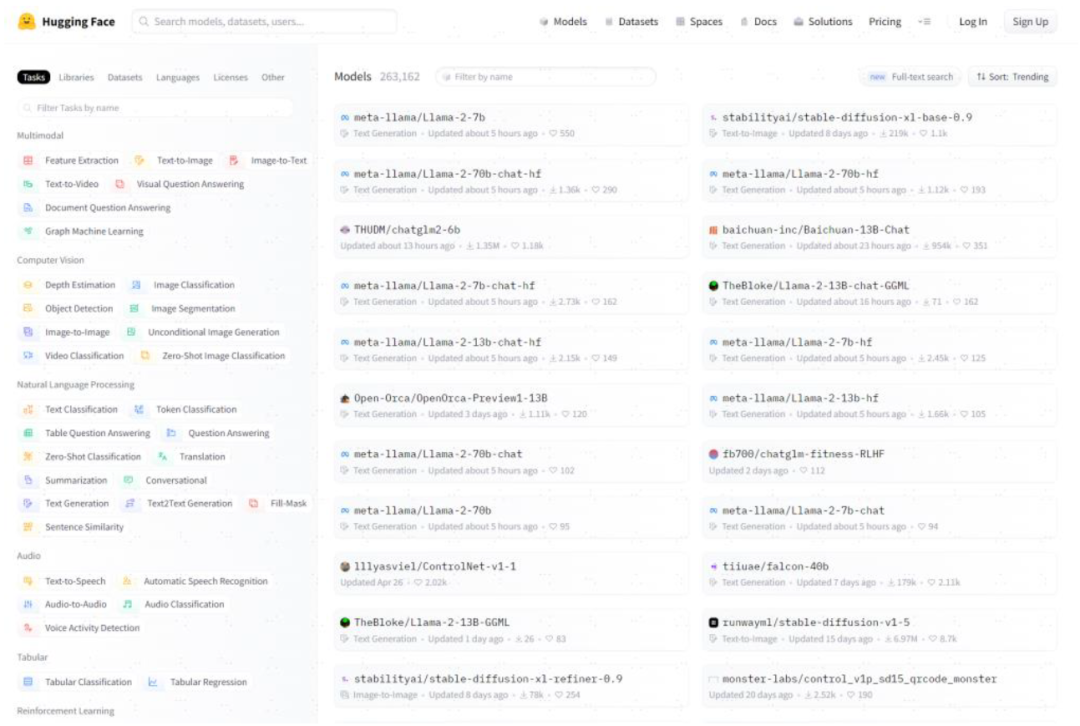Open Spaces in the top navigation
The image size is (1080, 726).
(x=699, y=22)
